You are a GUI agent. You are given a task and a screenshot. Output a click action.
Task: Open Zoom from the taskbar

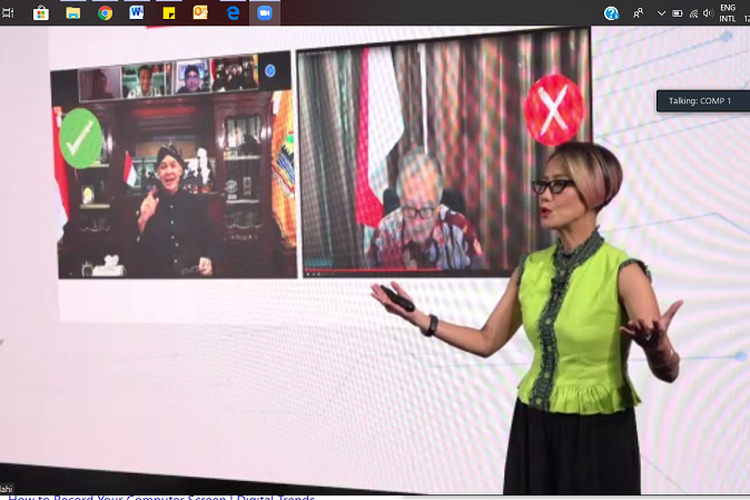click(264, 13)
